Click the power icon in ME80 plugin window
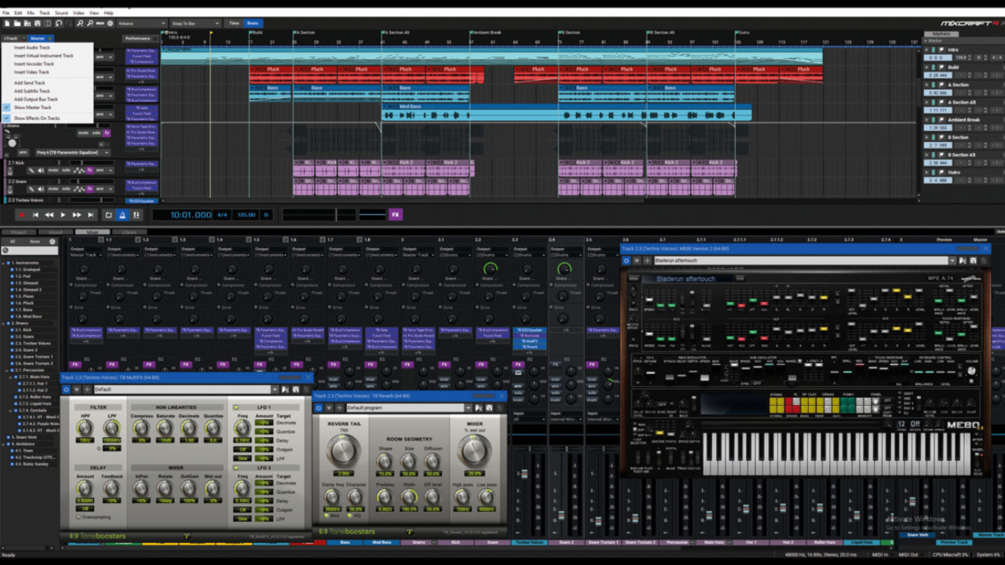Viewport: 1005px width, 565px height. [x=626, y=261]
